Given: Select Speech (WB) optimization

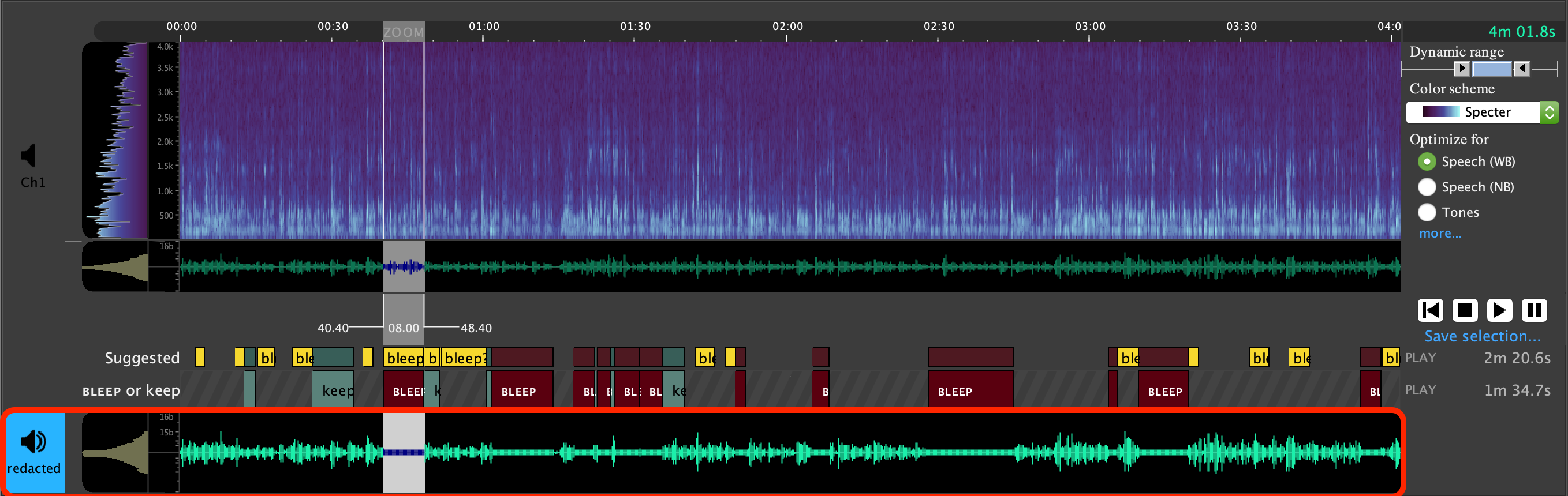Looking at the screenshot, I should (x=1426, y=161).
